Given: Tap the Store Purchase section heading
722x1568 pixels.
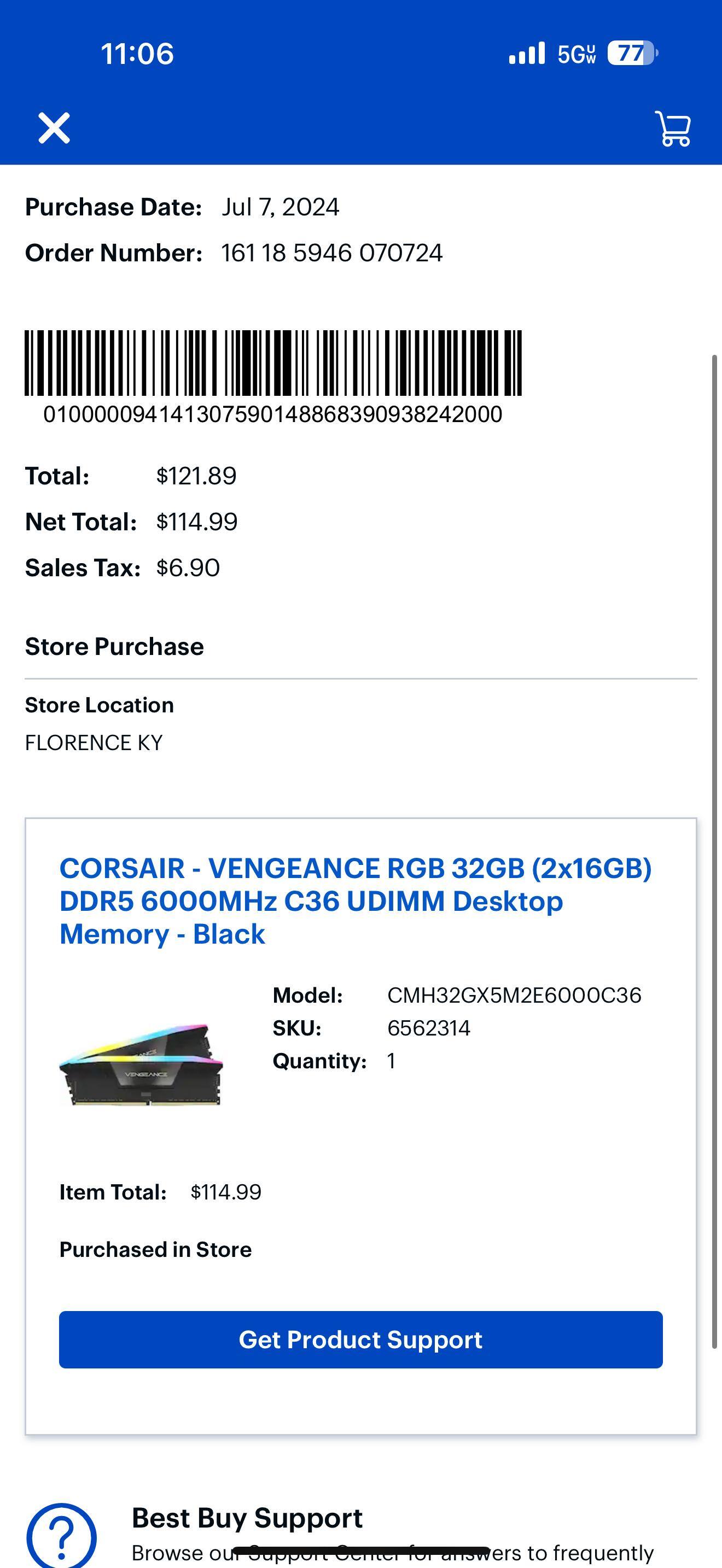Looking at the screenshot, I should [114, 646].
